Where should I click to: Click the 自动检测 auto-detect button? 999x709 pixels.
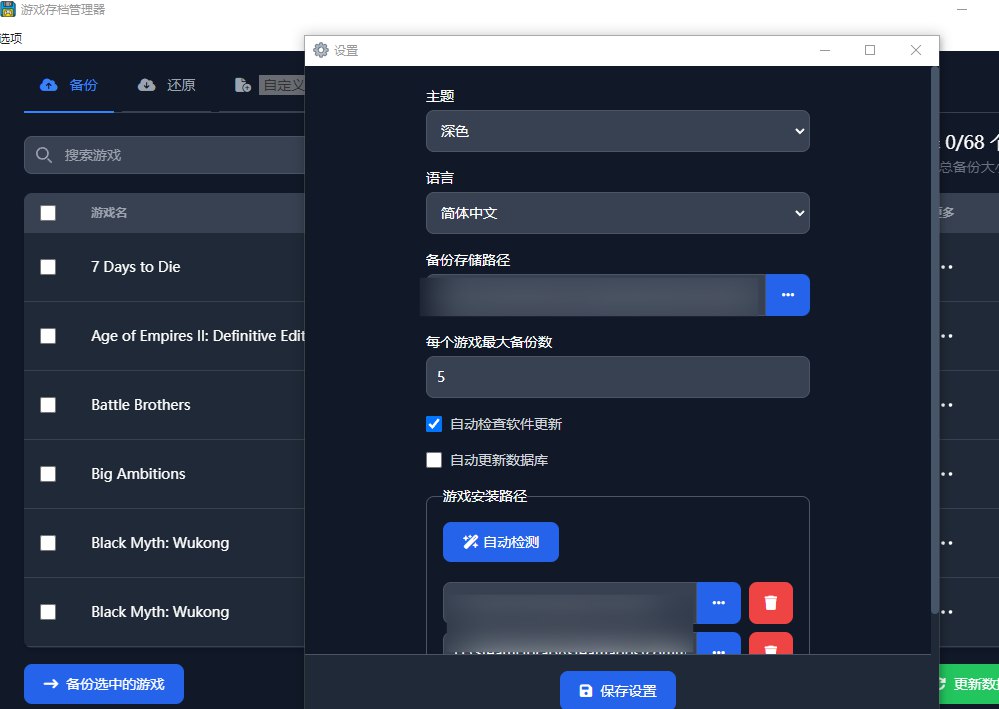[500, 541]
